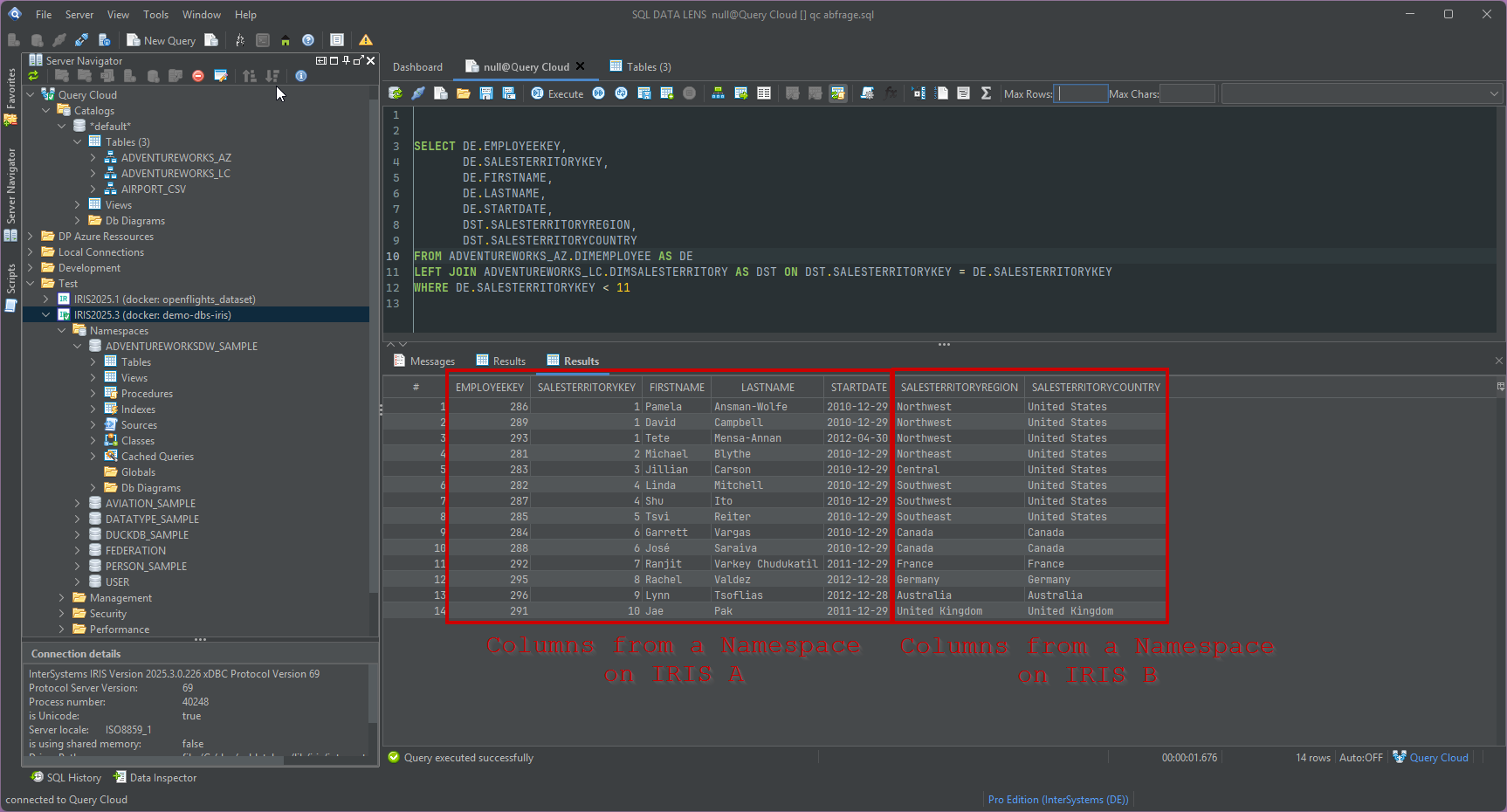Click the save floppy disk icon in query toolbar
1507x812 pixels.
(x=485, y=93)
